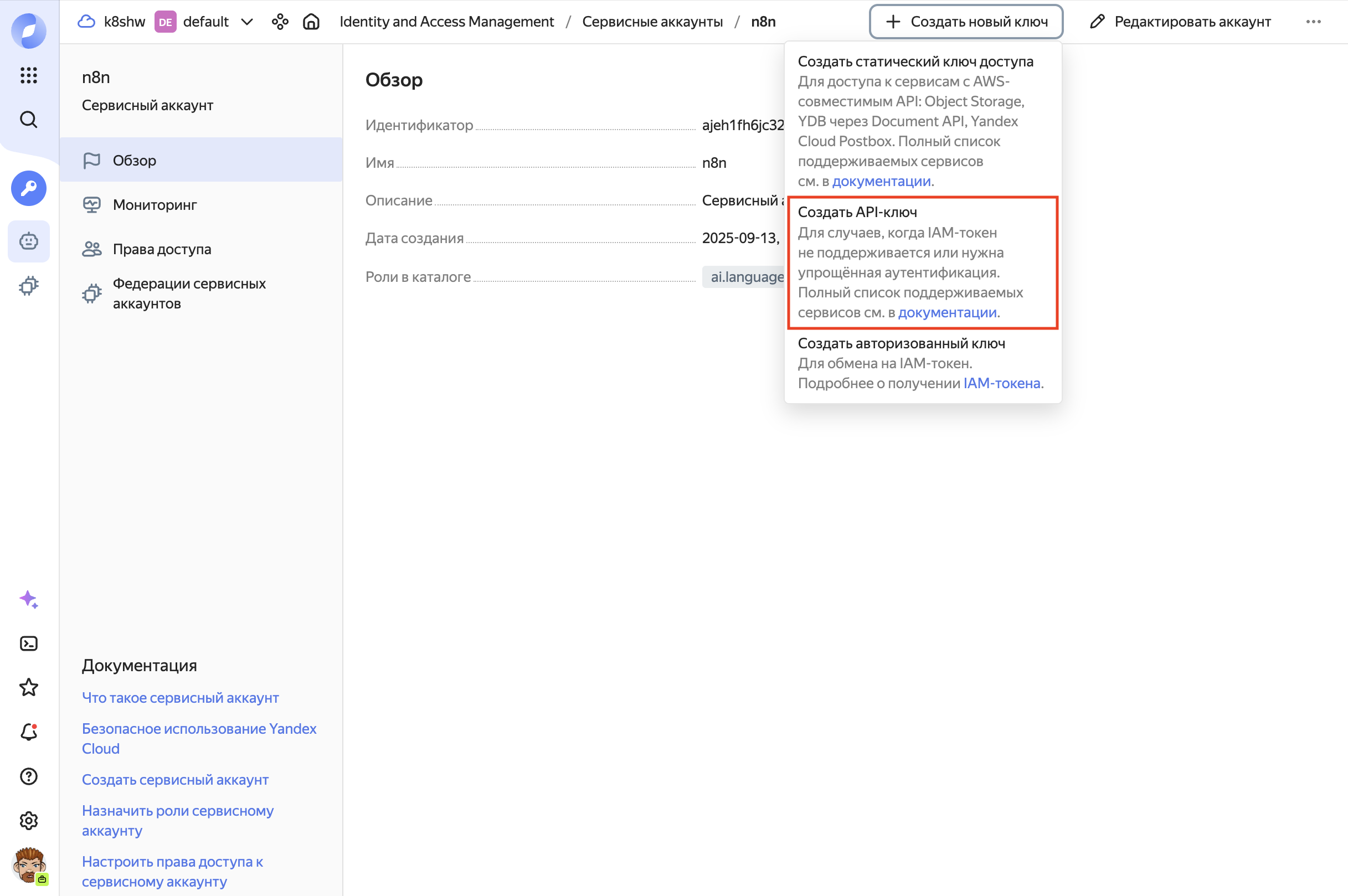Select the IAM key service icon
Screen dimensions: 1348x896
(x=29, y=188)
